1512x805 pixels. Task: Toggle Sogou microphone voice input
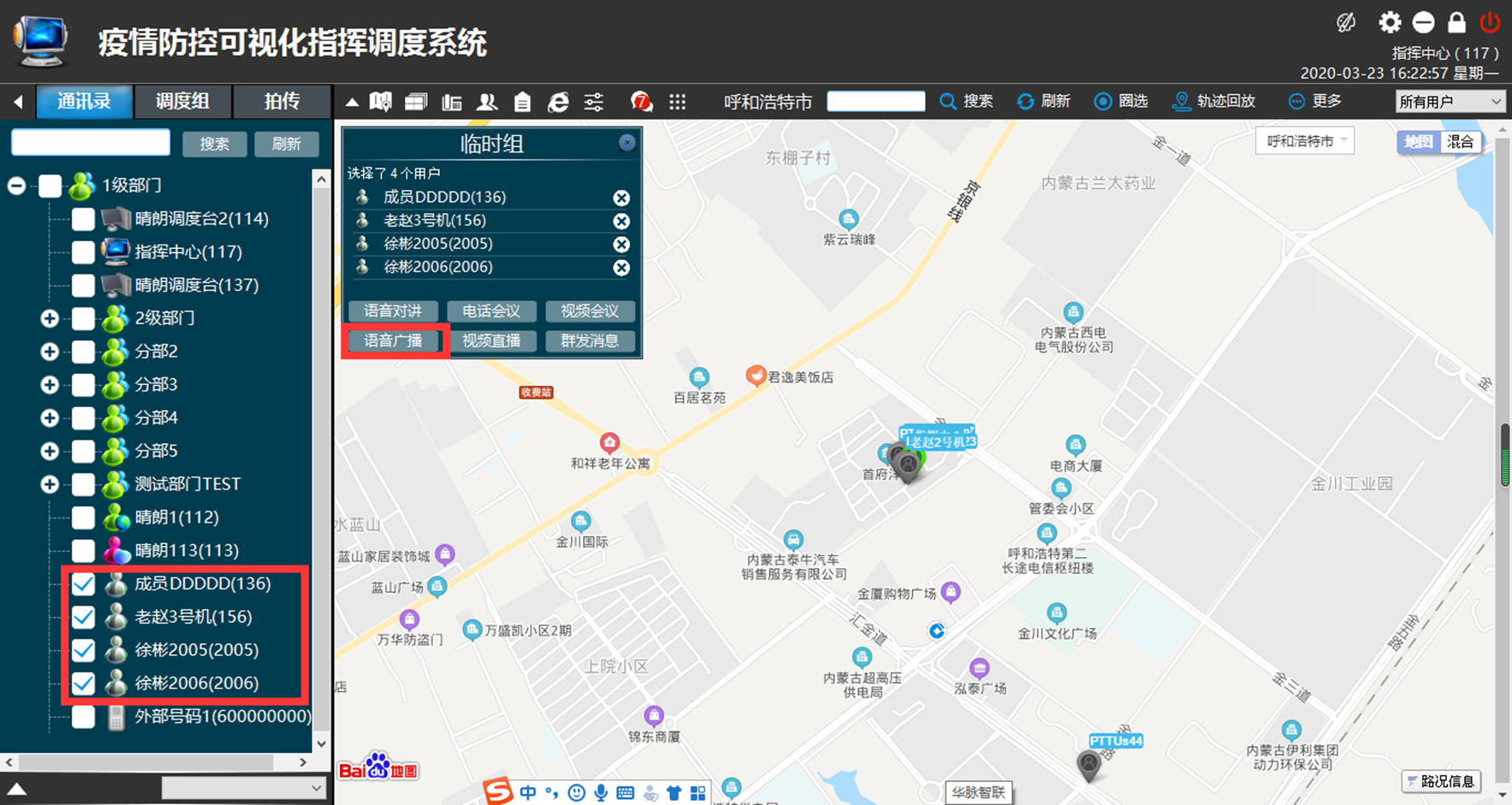602,793
